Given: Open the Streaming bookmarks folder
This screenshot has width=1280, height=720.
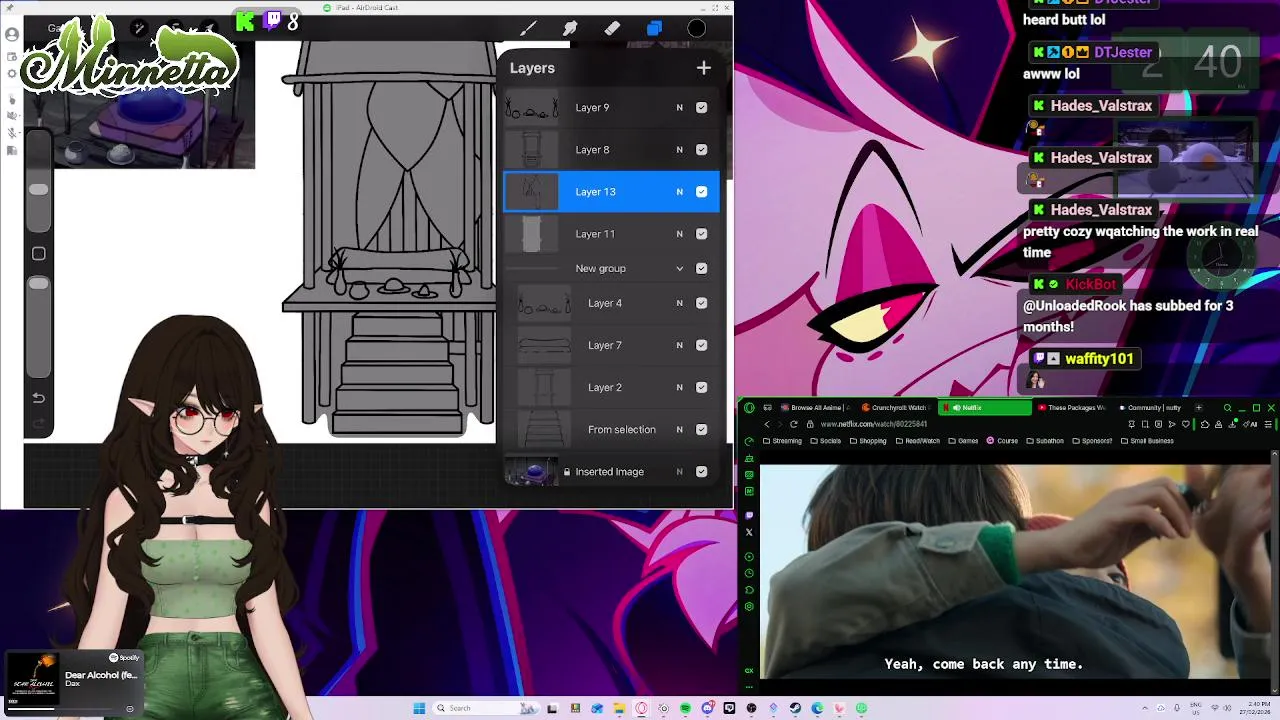Looking at the screenshot, I should 782,441.
